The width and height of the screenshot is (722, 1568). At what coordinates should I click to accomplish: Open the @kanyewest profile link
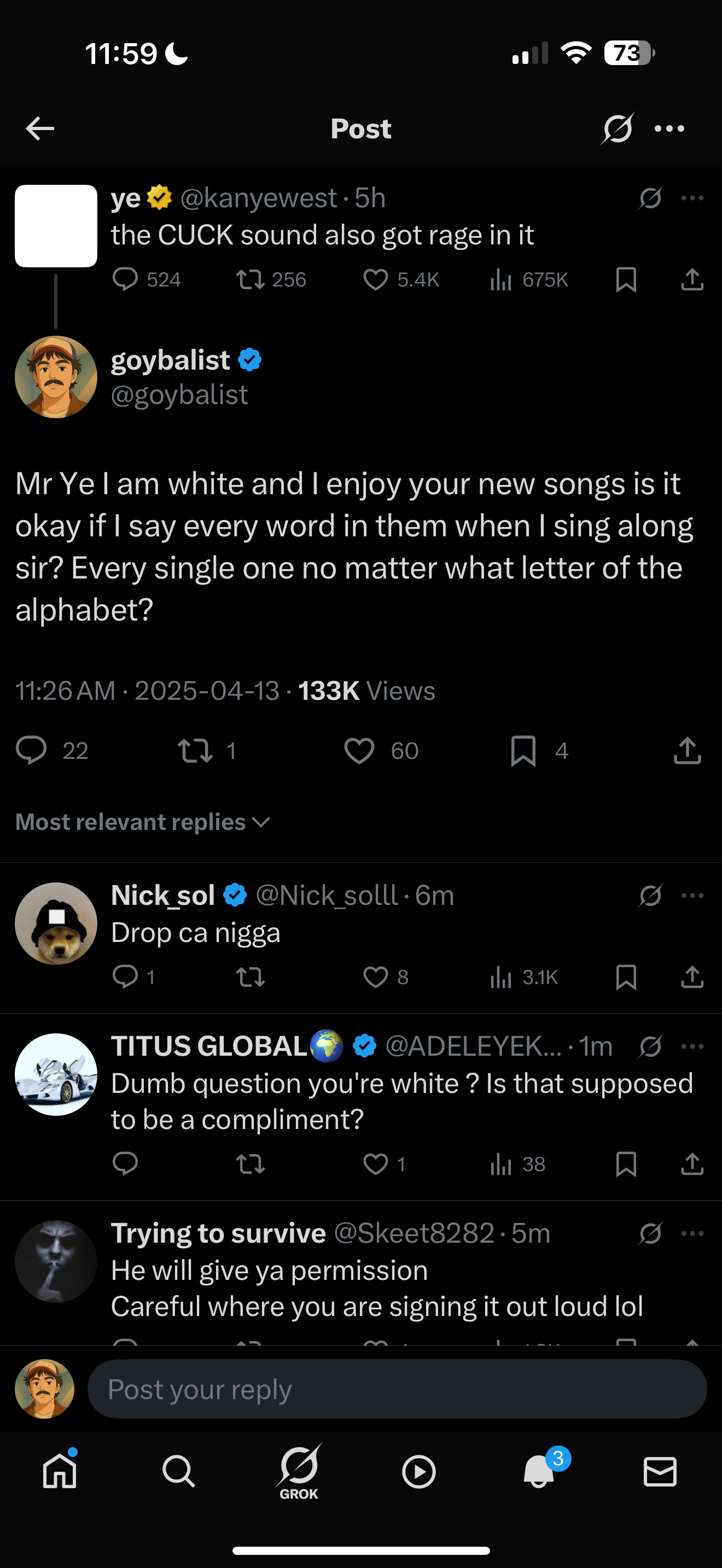258,198
